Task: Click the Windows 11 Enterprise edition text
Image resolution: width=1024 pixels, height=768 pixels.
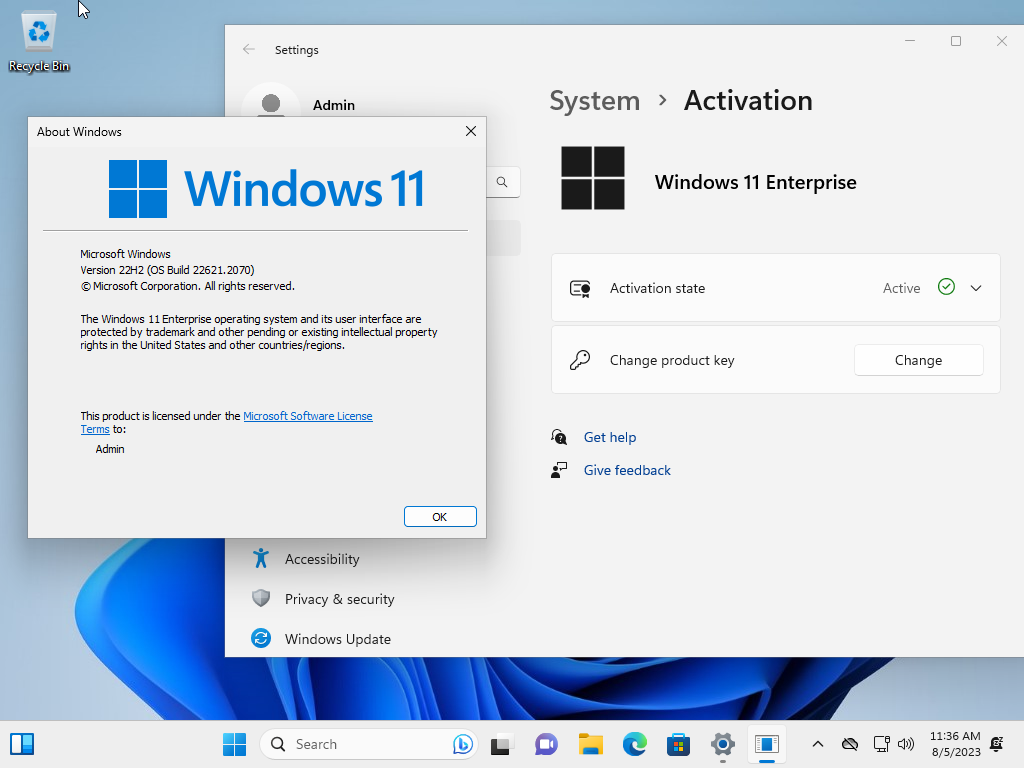Action: pos(756,182)
